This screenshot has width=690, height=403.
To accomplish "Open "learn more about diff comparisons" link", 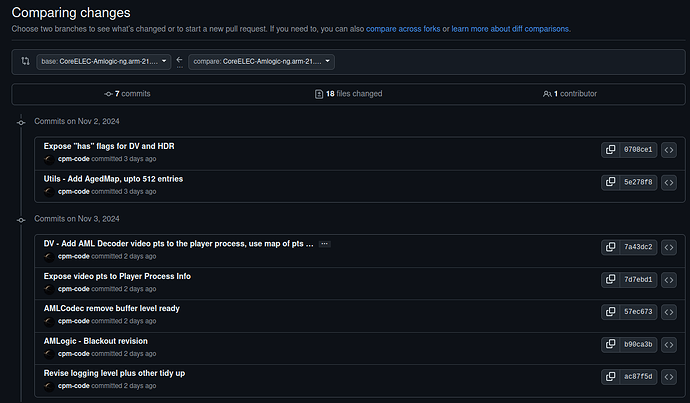I will (510, 29).
